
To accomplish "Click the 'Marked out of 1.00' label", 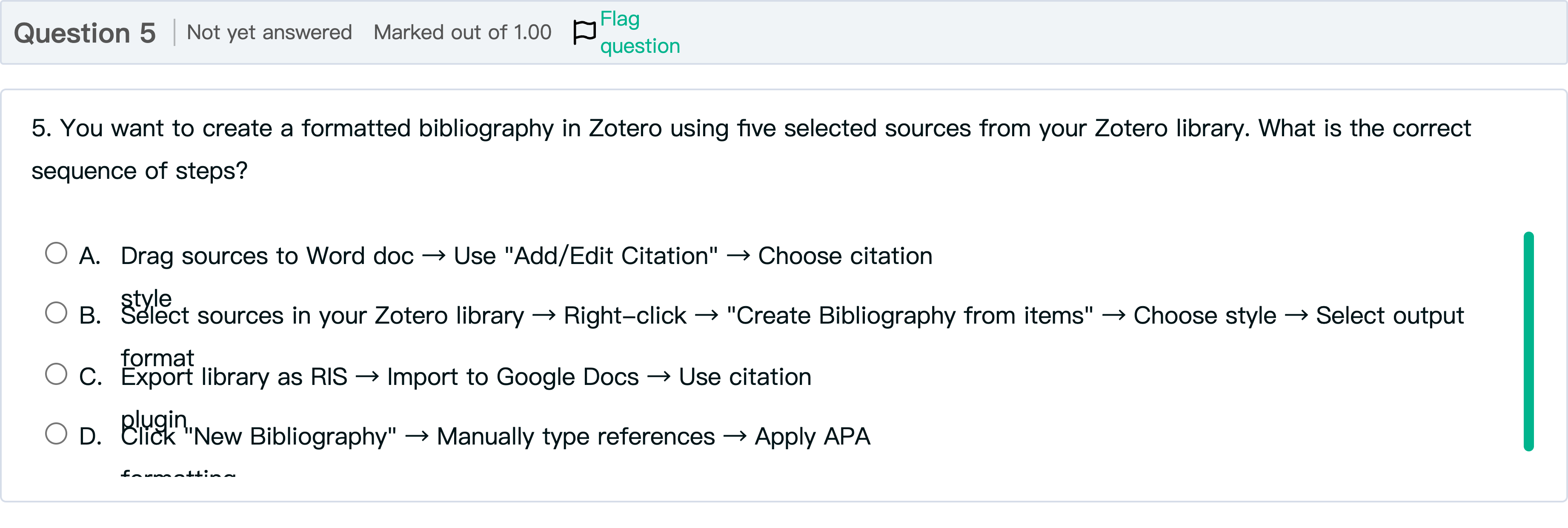I will tap(462, 32).
